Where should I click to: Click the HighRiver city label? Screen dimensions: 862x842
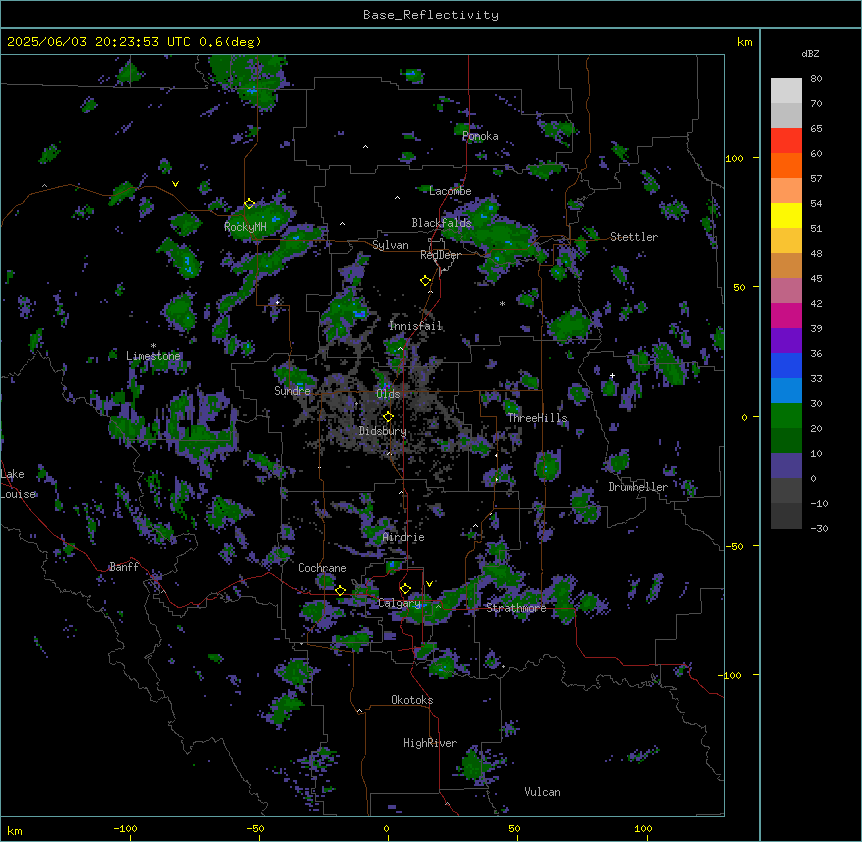pyautogui.click(x=430, y=743)
